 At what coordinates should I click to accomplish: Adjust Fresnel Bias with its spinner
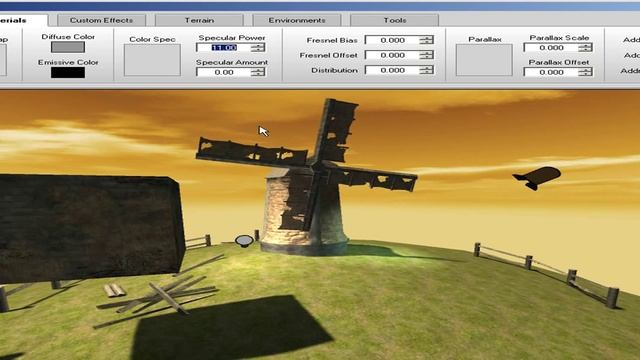427,40
